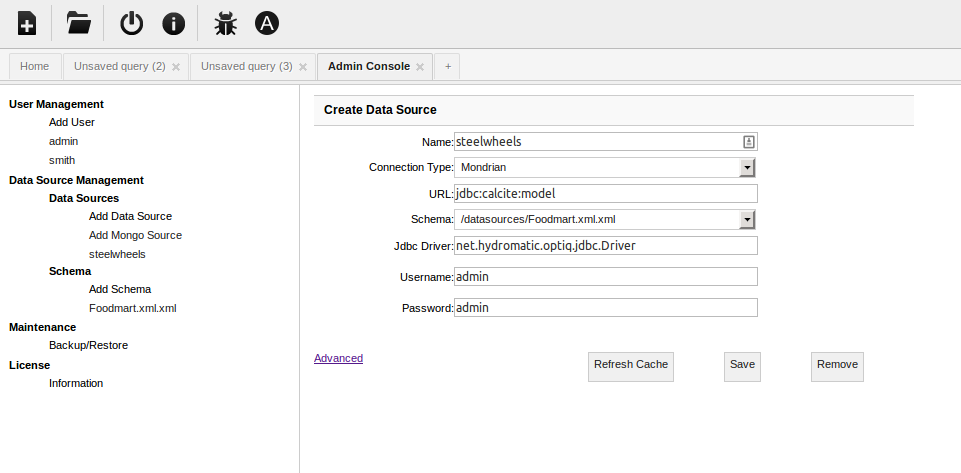Open the Connection Type dropdown

coord(605,167)
